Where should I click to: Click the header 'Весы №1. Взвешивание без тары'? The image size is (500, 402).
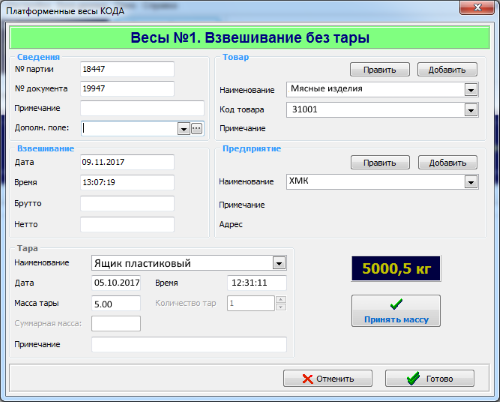(x=250, y=38)
